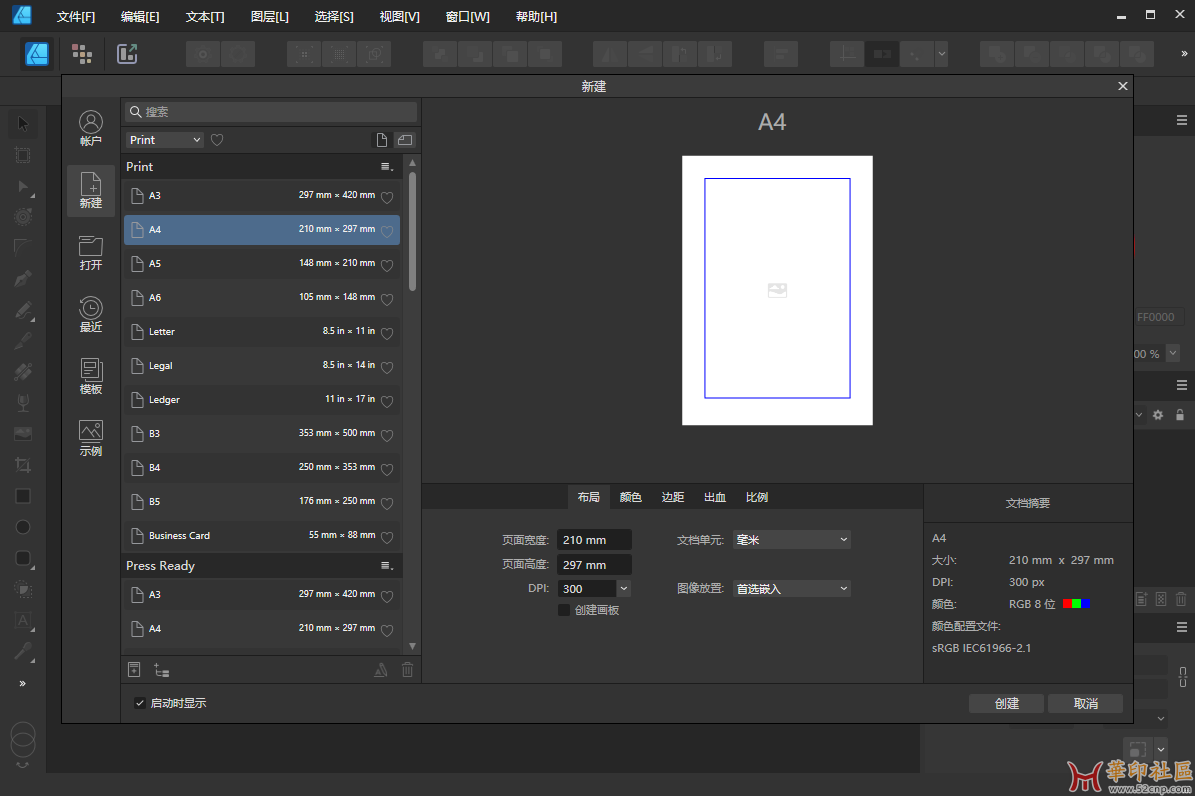Toggle favorites filter heart beside Print dropdown
The height and width of the screenshot is (796, 1195).
(217, 140)
